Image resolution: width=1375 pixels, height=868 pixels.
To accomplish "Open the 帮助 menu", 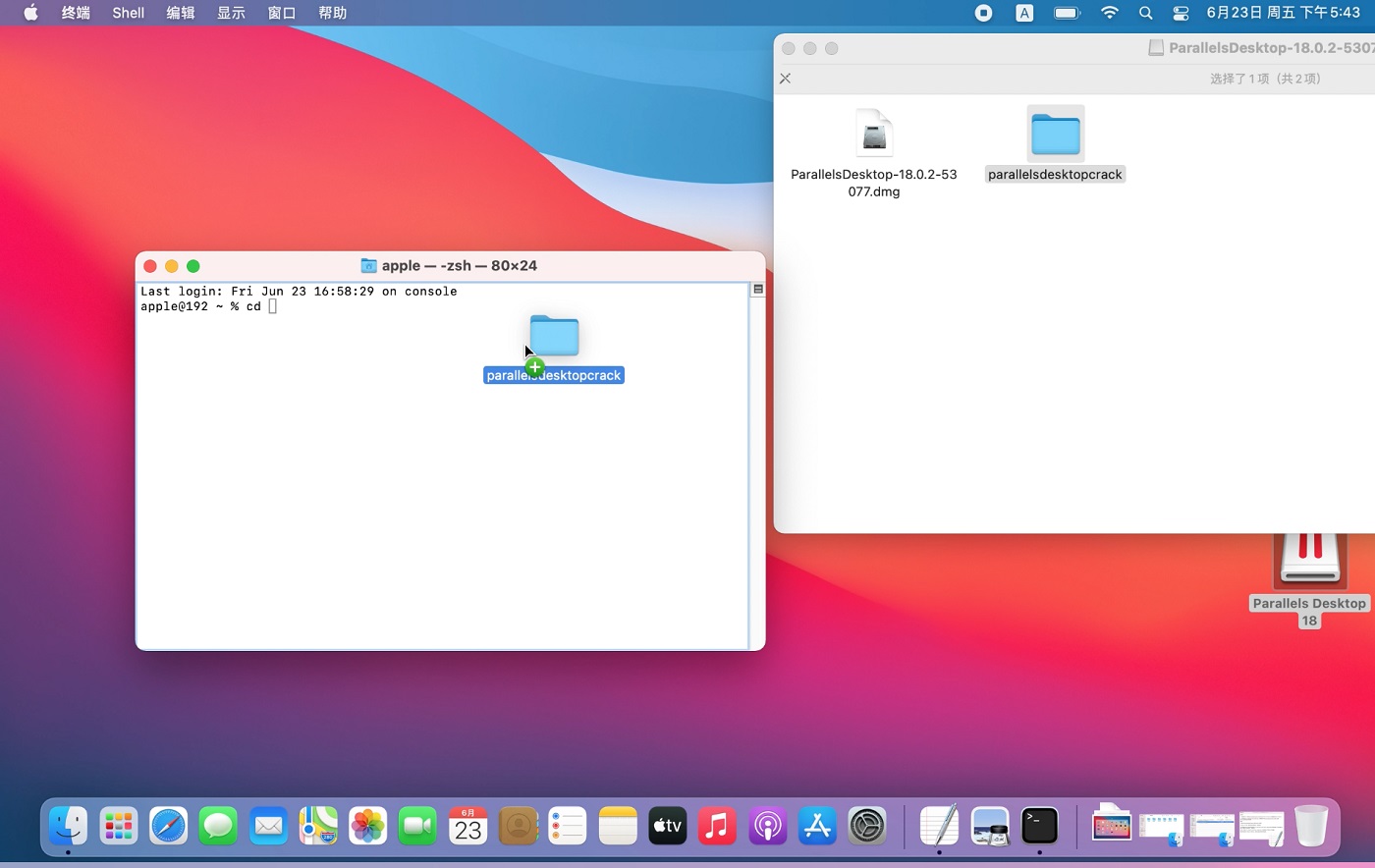I will 333,13.
